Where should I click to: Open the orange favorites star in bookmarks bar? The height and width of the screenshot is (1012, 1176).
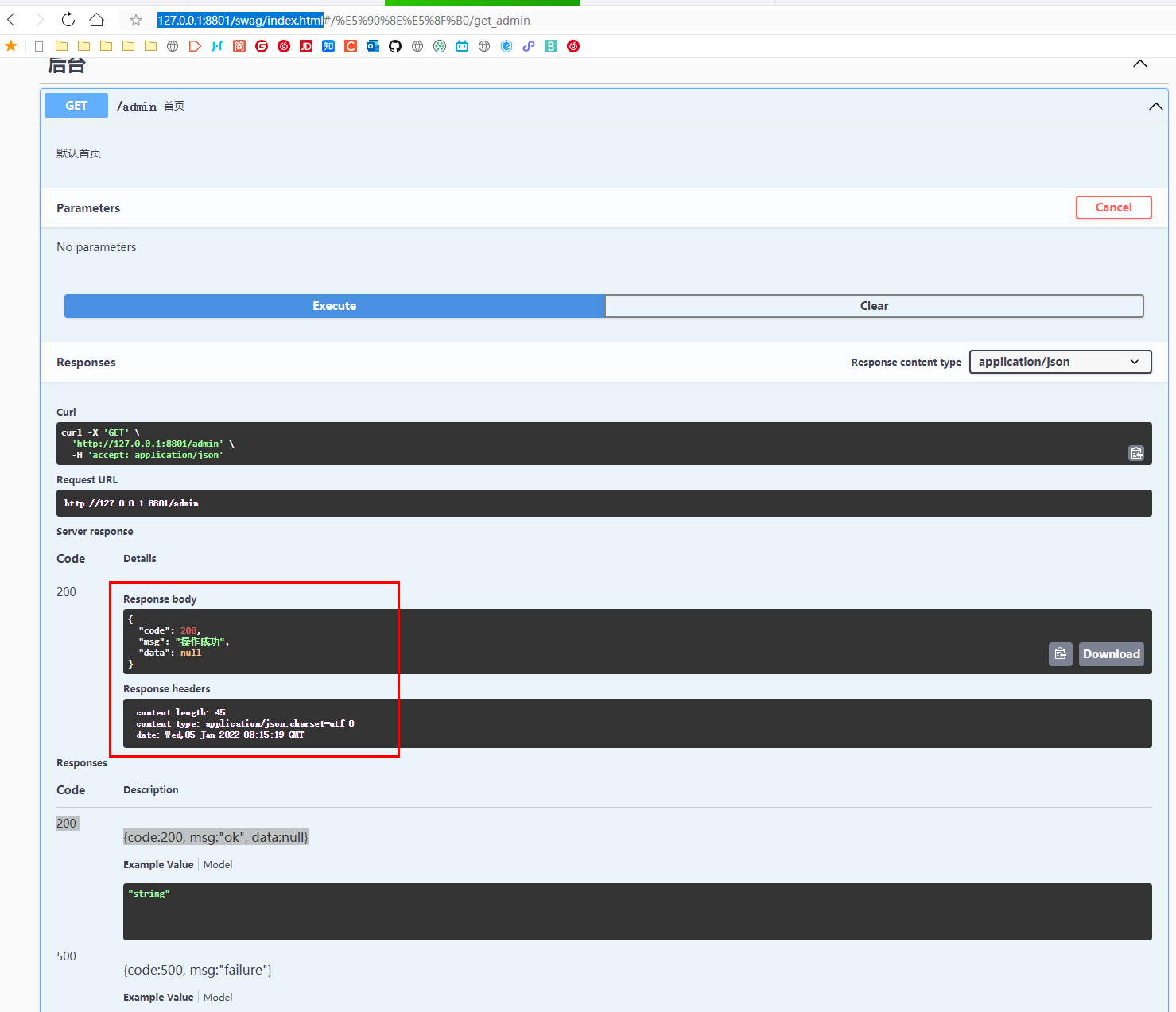click(x=11, y=46)
